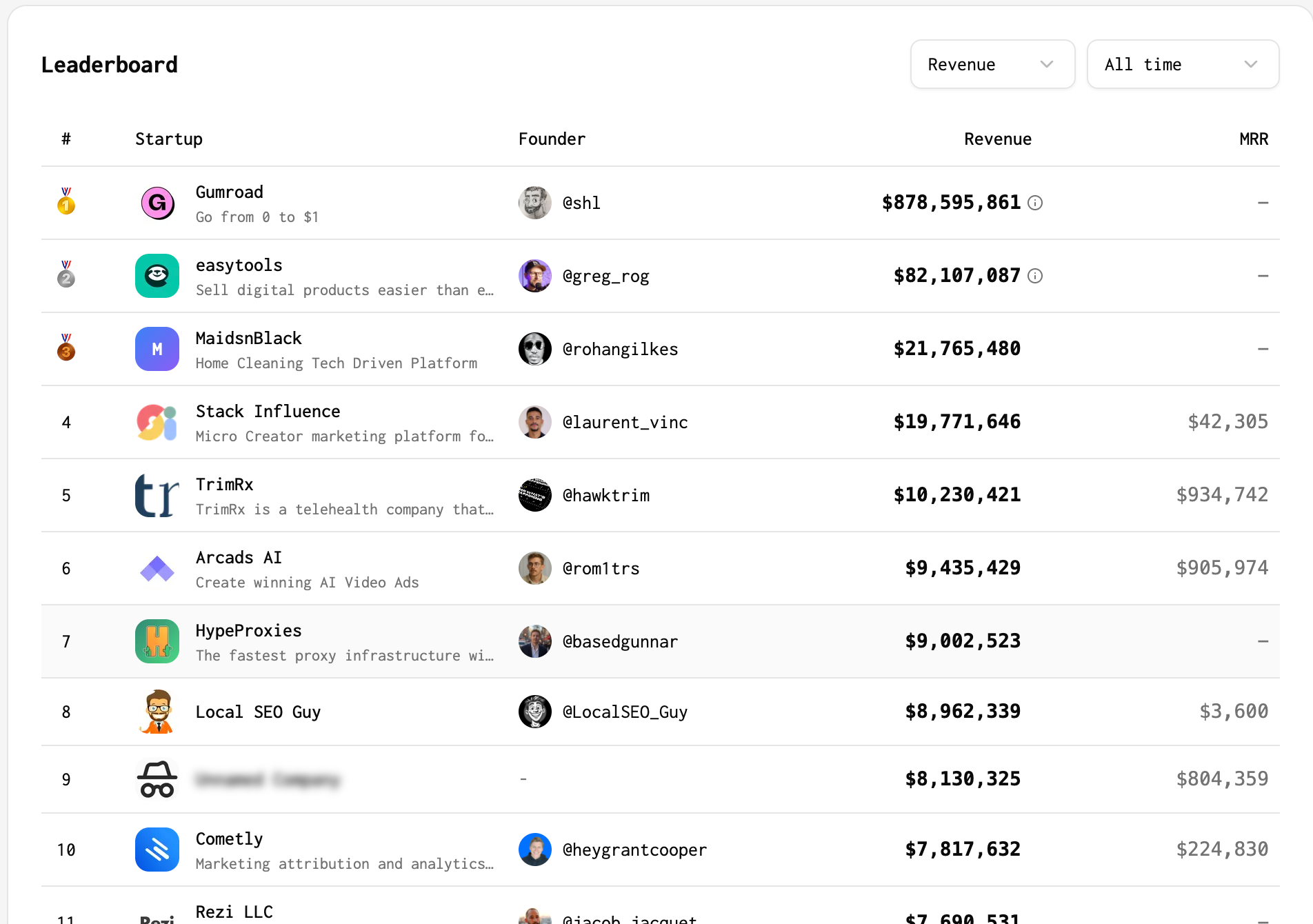Viewport: 1313px width, 924px height.
Task: Click the Local SEO Guy mascot image
Action: tap(157, 712)
